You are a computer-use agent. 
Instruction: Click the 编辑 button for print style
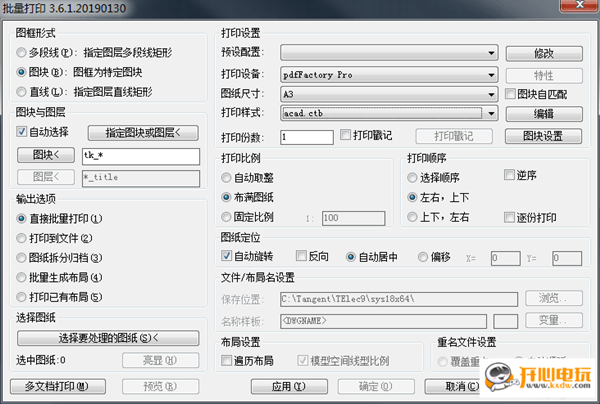point(544,114)
